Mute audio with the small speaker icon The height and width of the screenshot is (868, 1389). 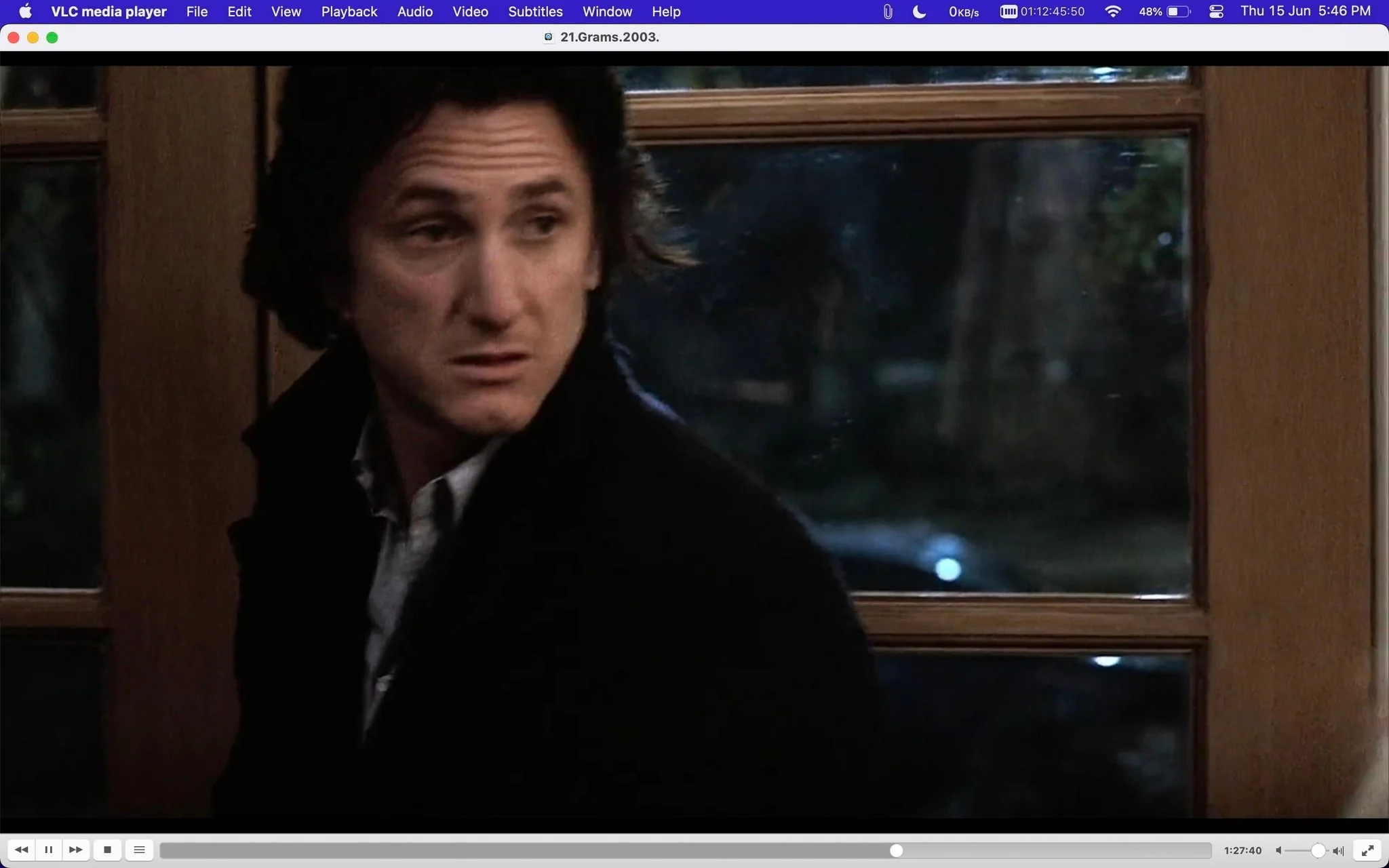[1278, 850]
